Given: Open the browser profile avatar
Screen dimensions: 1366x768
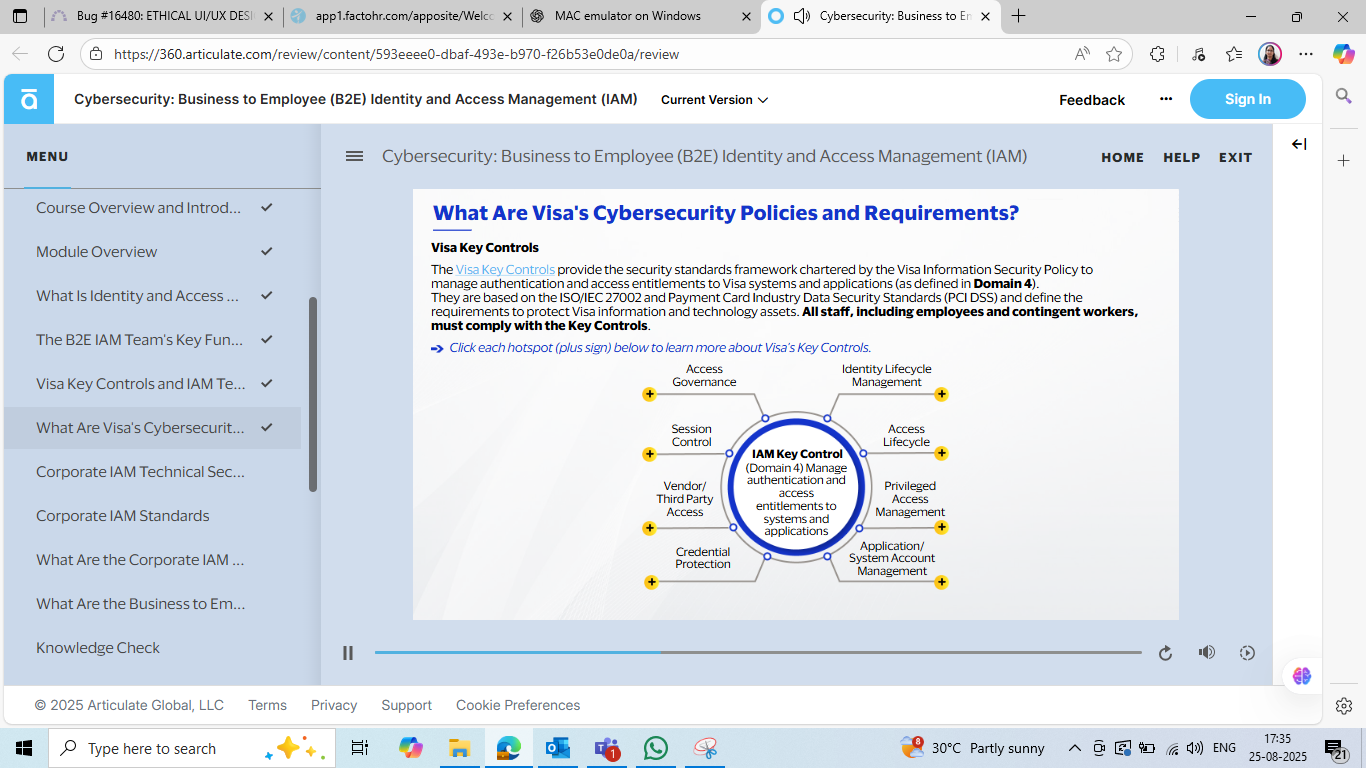Looking at the screenshot, I should 1270,54.
